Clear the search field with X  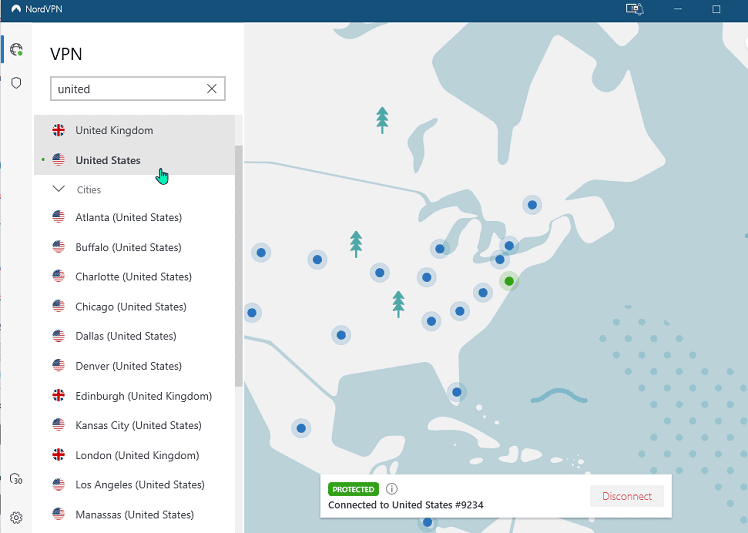pos(212,89)
